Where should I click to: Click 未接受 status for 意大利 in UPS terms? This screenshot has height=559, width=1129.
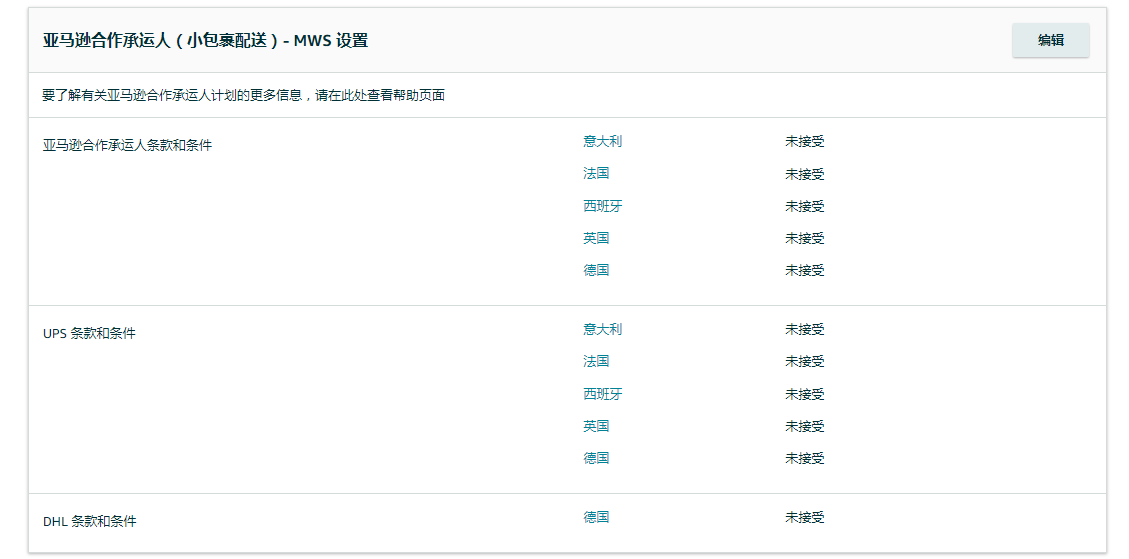pos(804,329)
